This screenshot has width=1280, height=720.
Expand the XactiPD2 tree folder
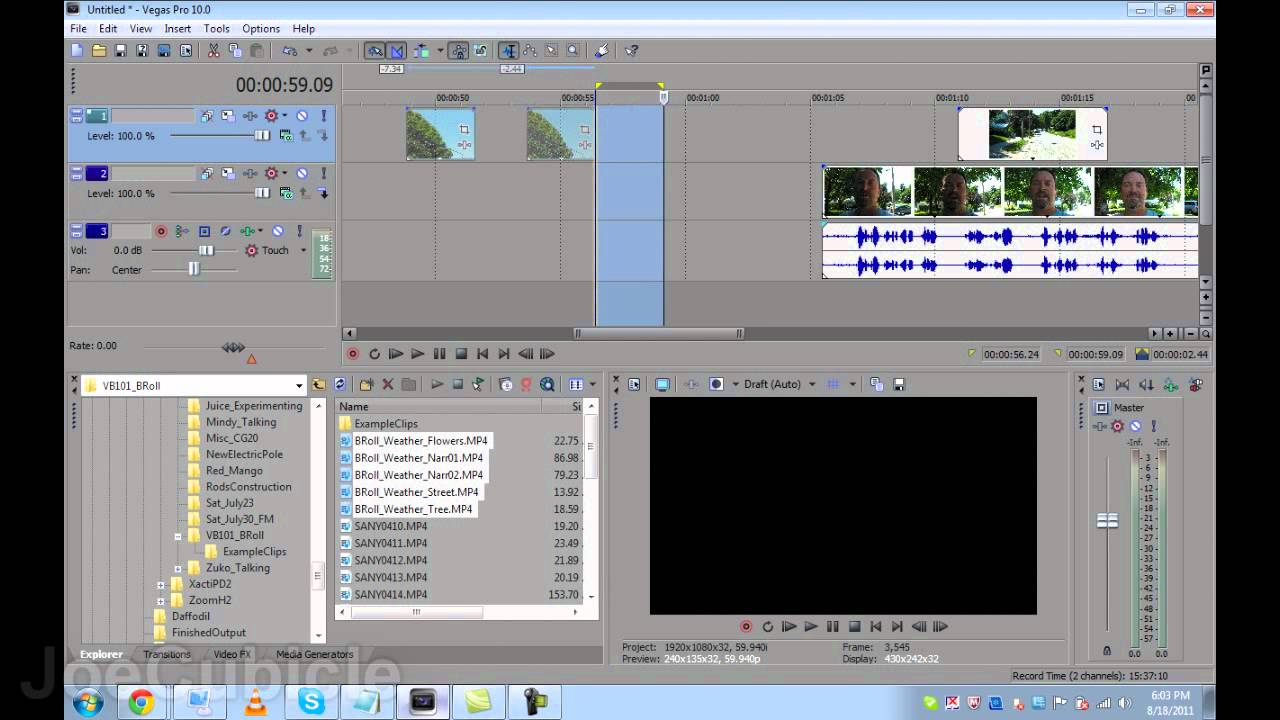tap(160, 584)
